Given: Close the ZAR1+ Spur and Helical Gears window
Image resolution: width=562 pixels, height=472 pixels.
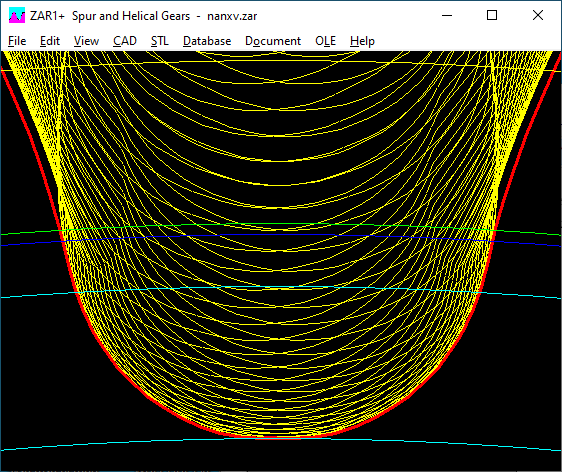Looking at the screenshot, I should tap(538, 15).
